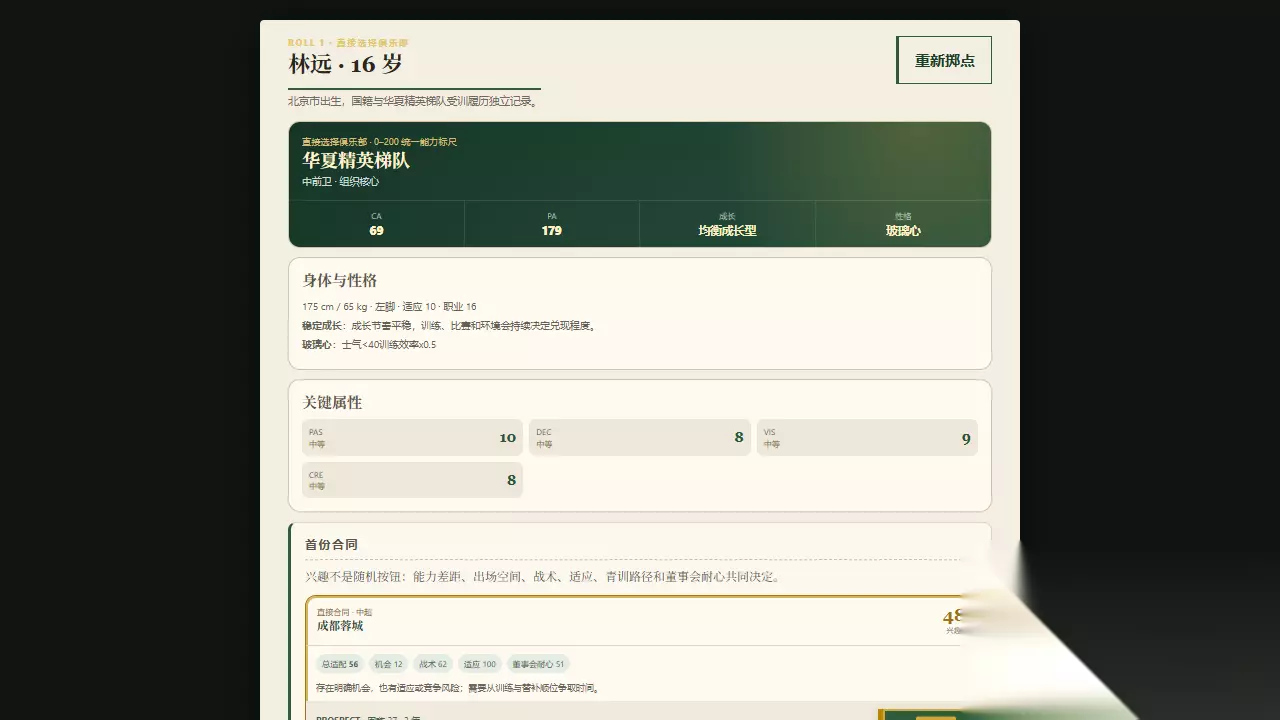Click the 机会 12 chip
Image resolution: width=1280 pixels, height=720 pixels.
click(x=389, y=664)
